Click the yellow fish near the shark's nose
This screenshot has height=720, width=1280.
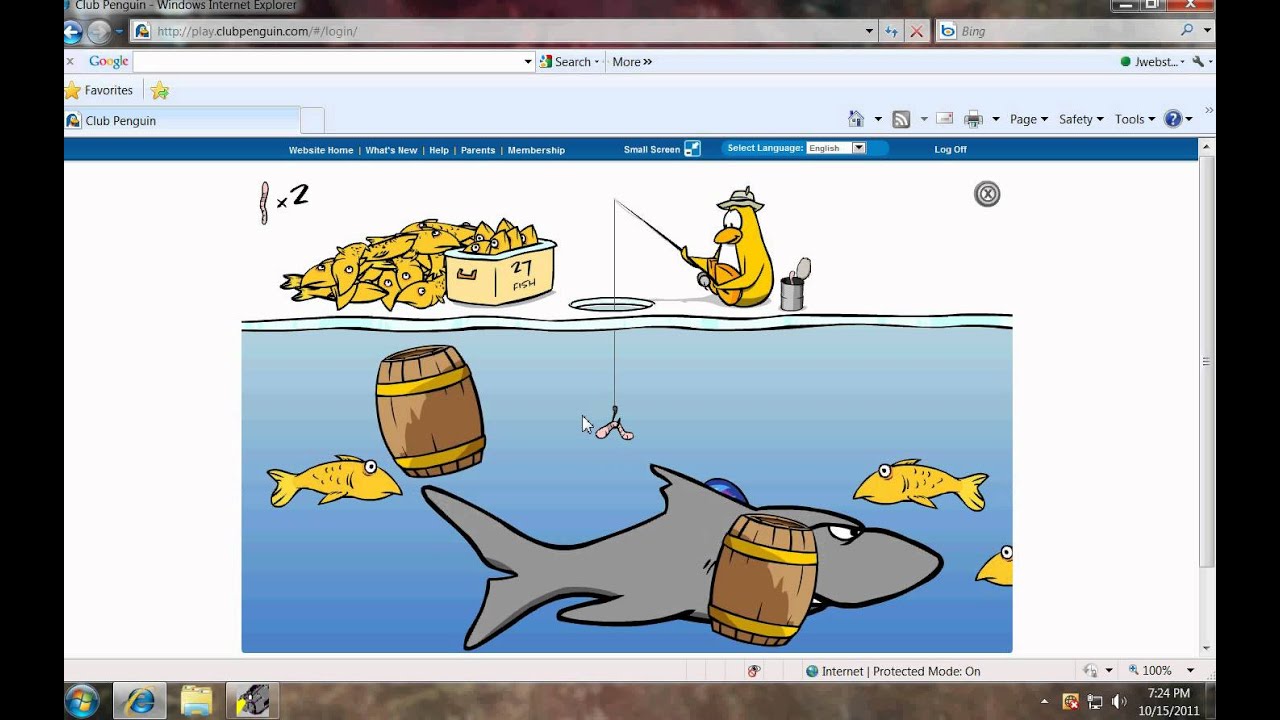pyautogui.click(x=920, y=485)
